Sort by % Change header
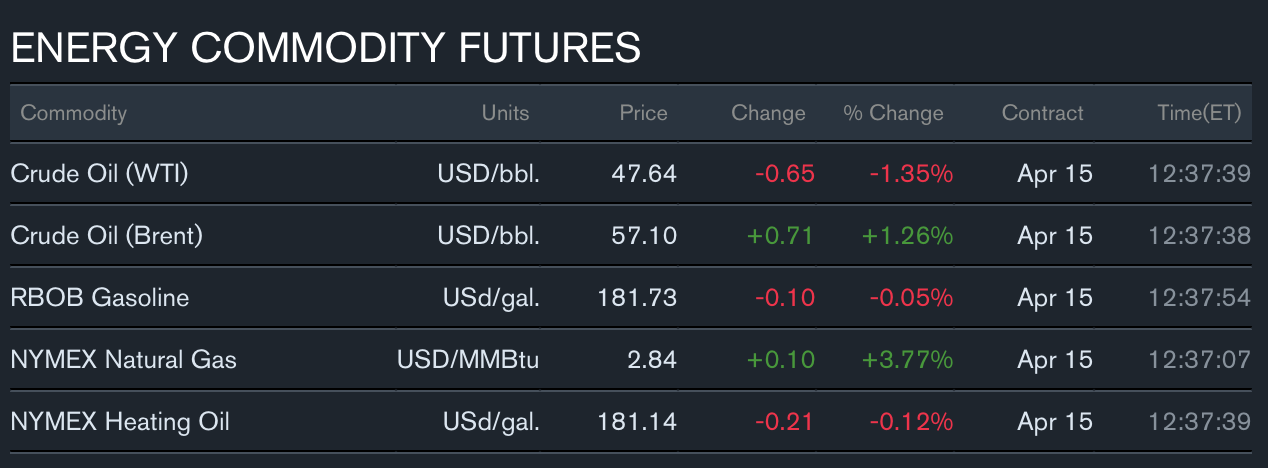The image size is (1268, 468). tap(893, 113)
